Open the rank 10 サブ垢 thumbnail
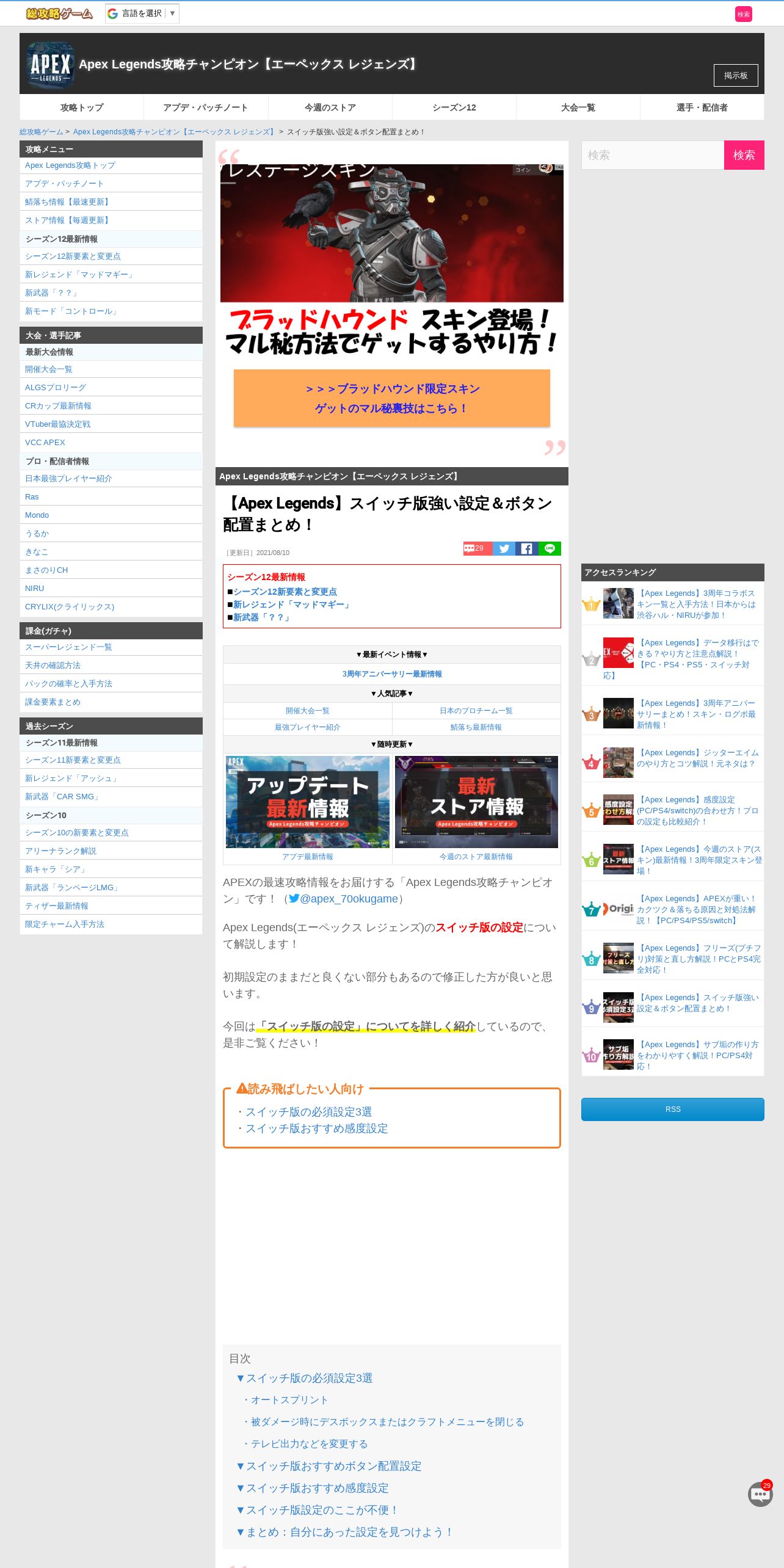784x1568 pixels. [619, 1054]
